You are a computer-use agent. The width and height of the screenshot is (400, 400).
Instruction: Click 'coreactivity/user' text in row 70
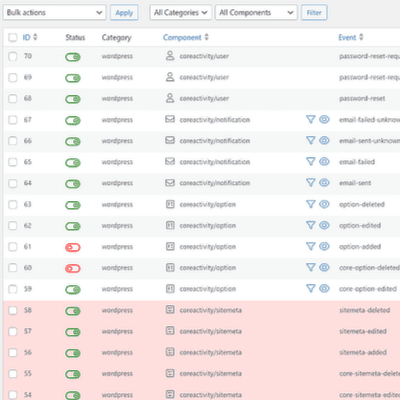(x=204, y=56)
